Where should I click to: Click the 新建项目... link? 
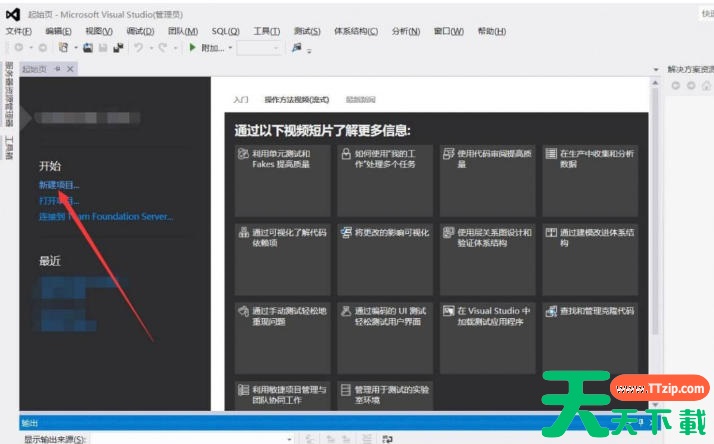click(59, 185)
